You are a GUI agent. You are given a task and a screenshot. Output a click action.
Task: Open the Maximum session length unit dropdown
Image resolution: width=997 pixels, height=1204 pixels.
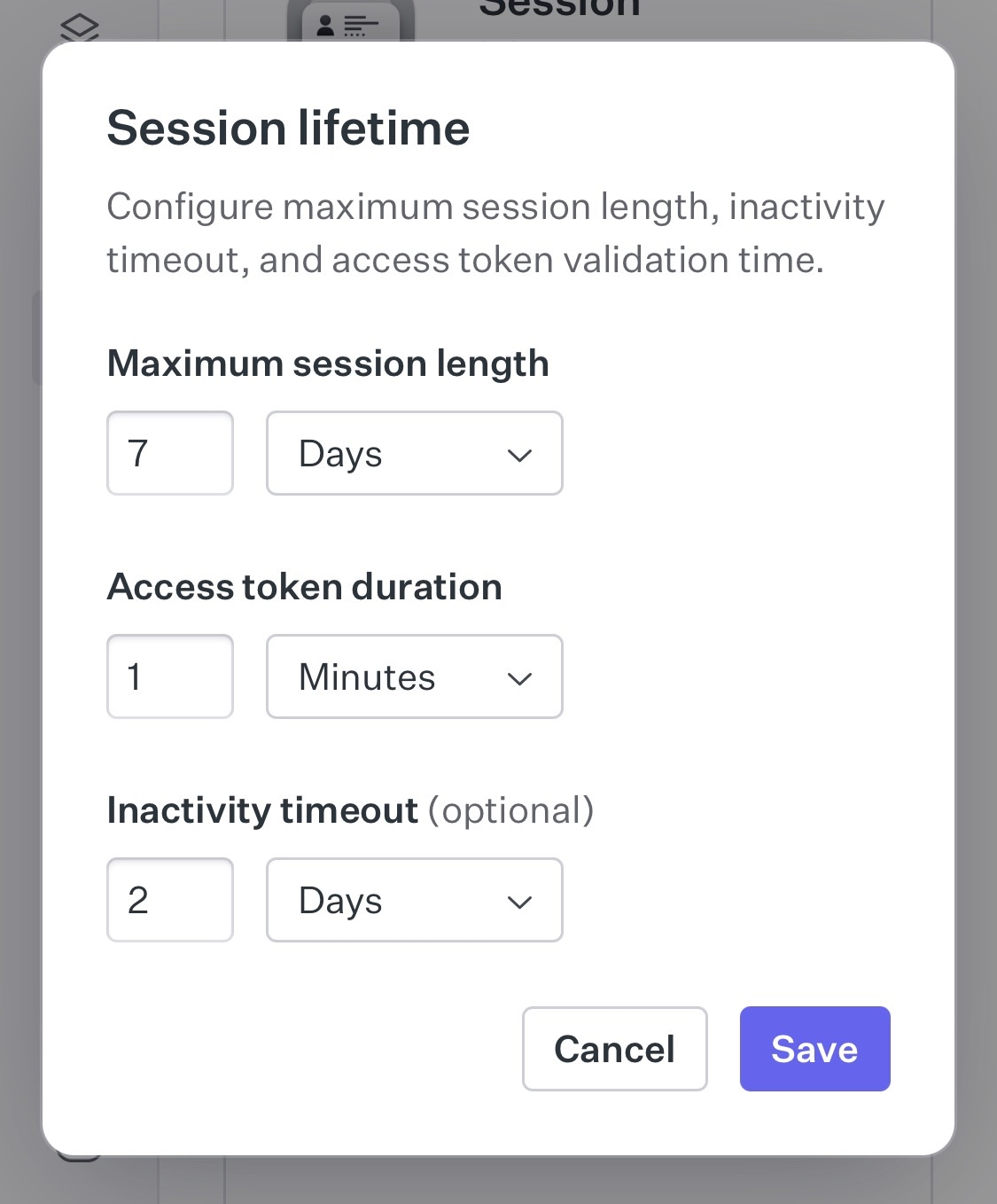[414, 453]
